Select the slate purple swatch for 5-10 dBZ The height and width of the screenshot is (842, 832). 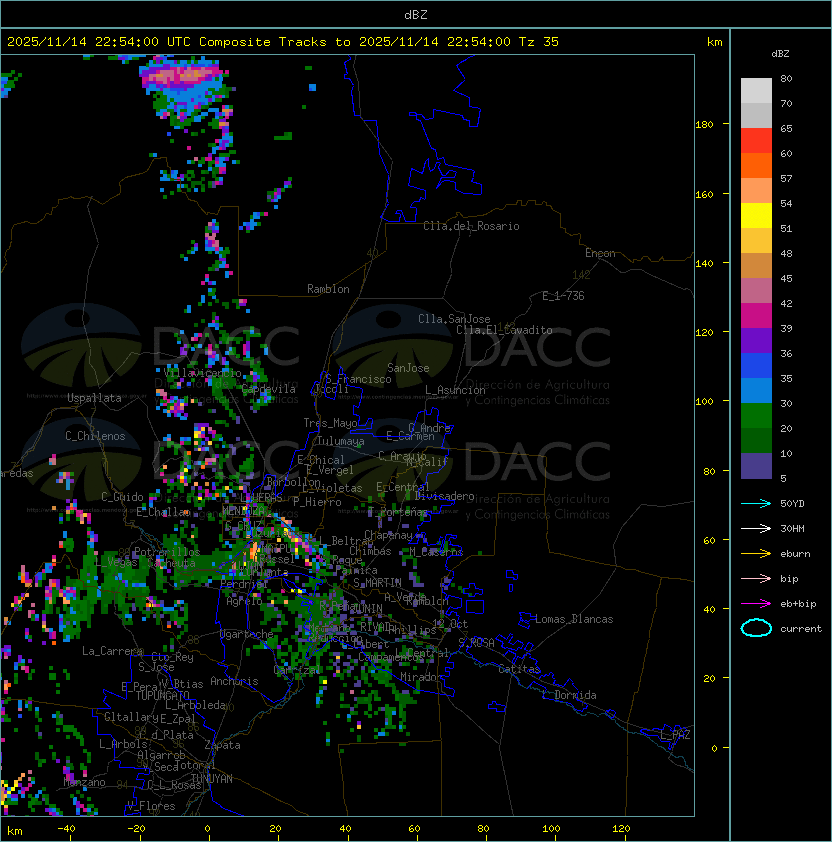pos(756,466)
